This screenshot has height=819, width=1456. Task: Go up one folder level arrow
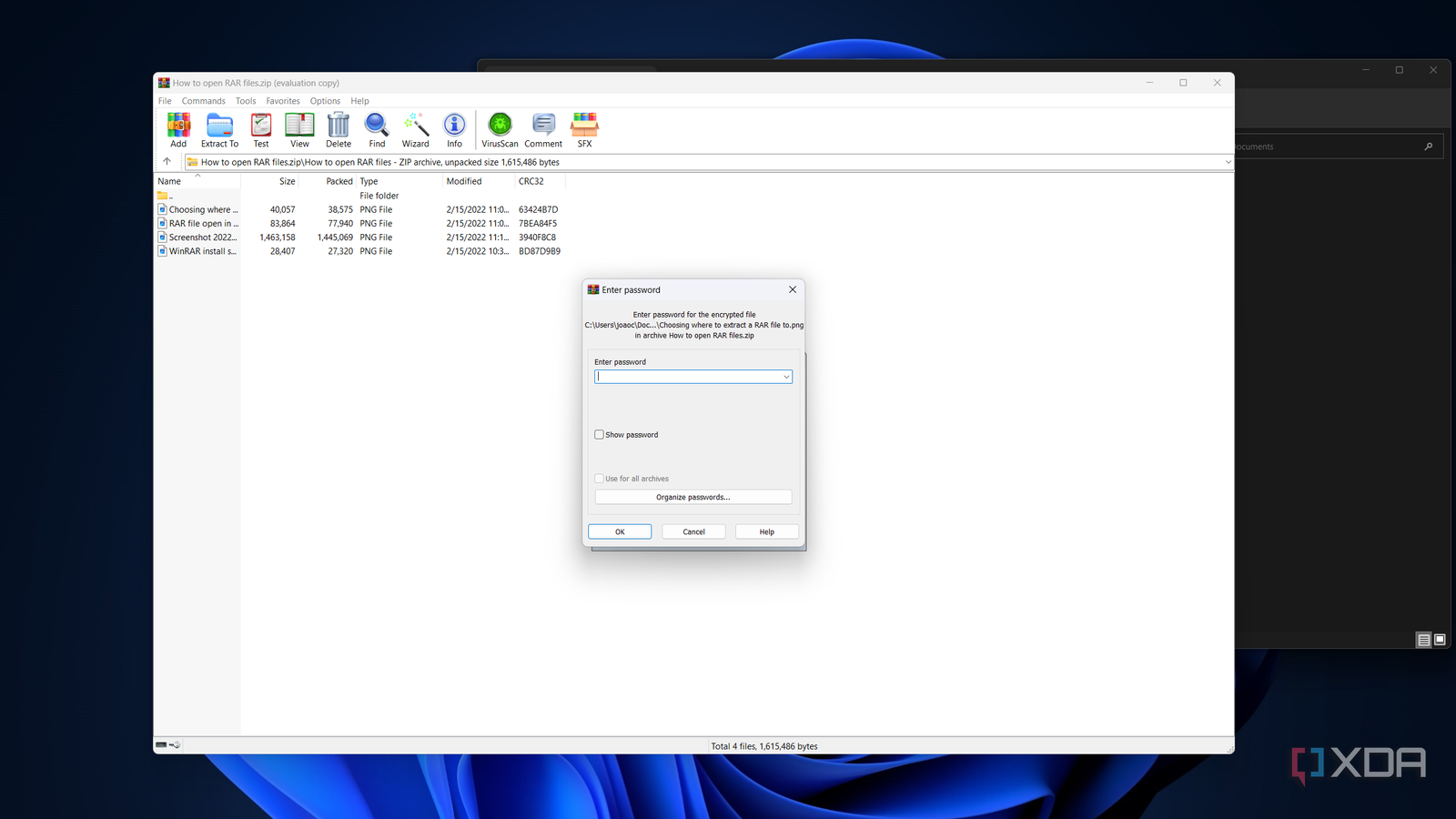pos(167,162)
